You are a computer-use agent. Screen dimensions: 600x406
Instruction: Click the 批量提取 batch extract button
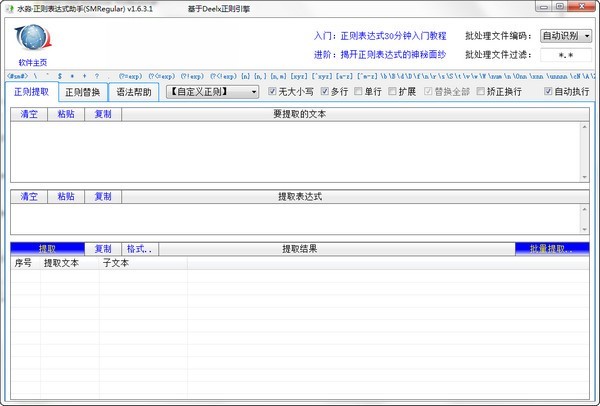coord(552,248)
